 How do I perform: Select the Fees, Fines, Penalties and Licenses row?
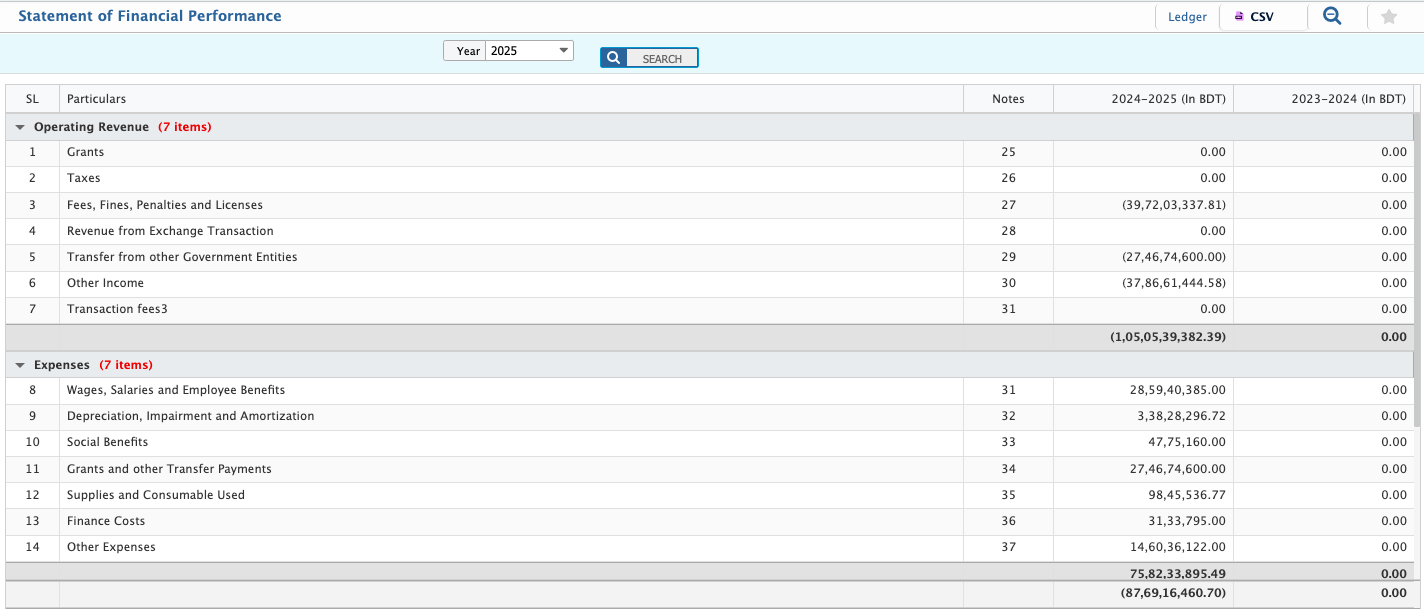pyautogui.click(x=165, y=205)
